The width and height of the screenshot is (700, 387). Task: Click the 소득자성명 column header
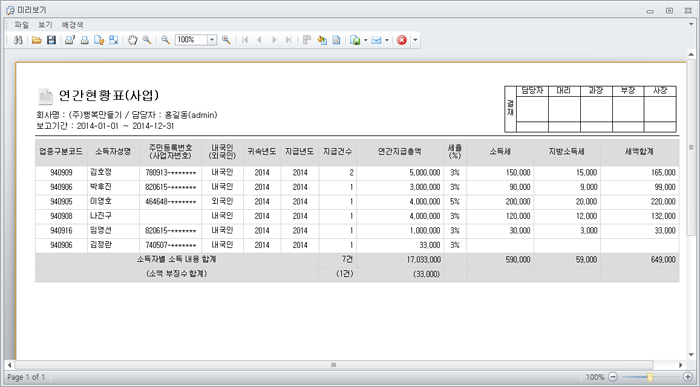pos(113,152)
